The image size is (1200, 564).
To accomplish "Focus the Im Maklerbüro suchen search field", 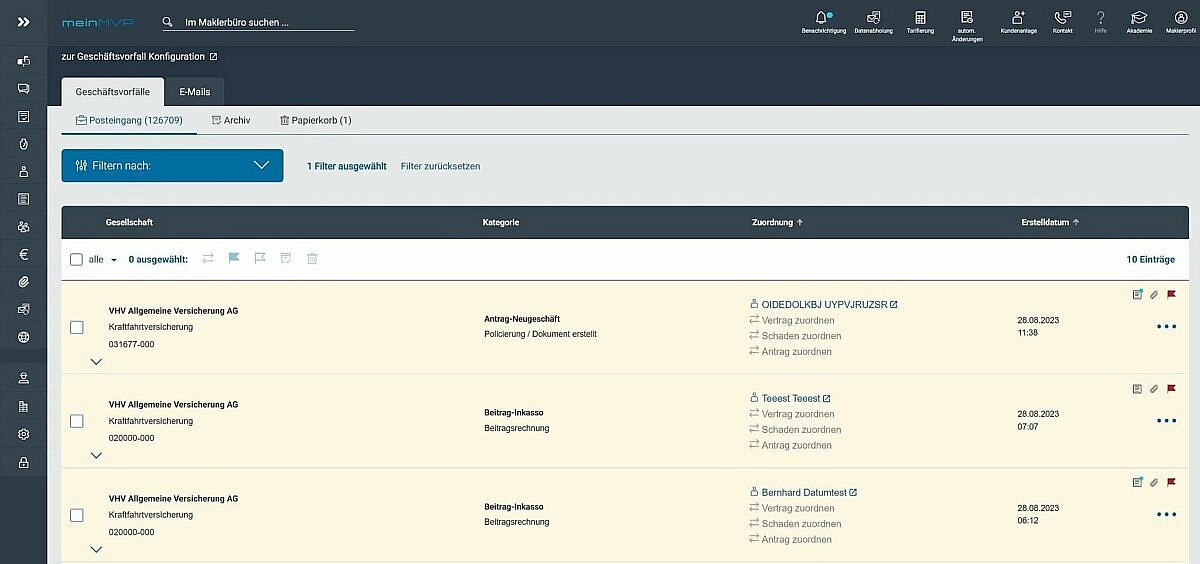I will (259, 22).
